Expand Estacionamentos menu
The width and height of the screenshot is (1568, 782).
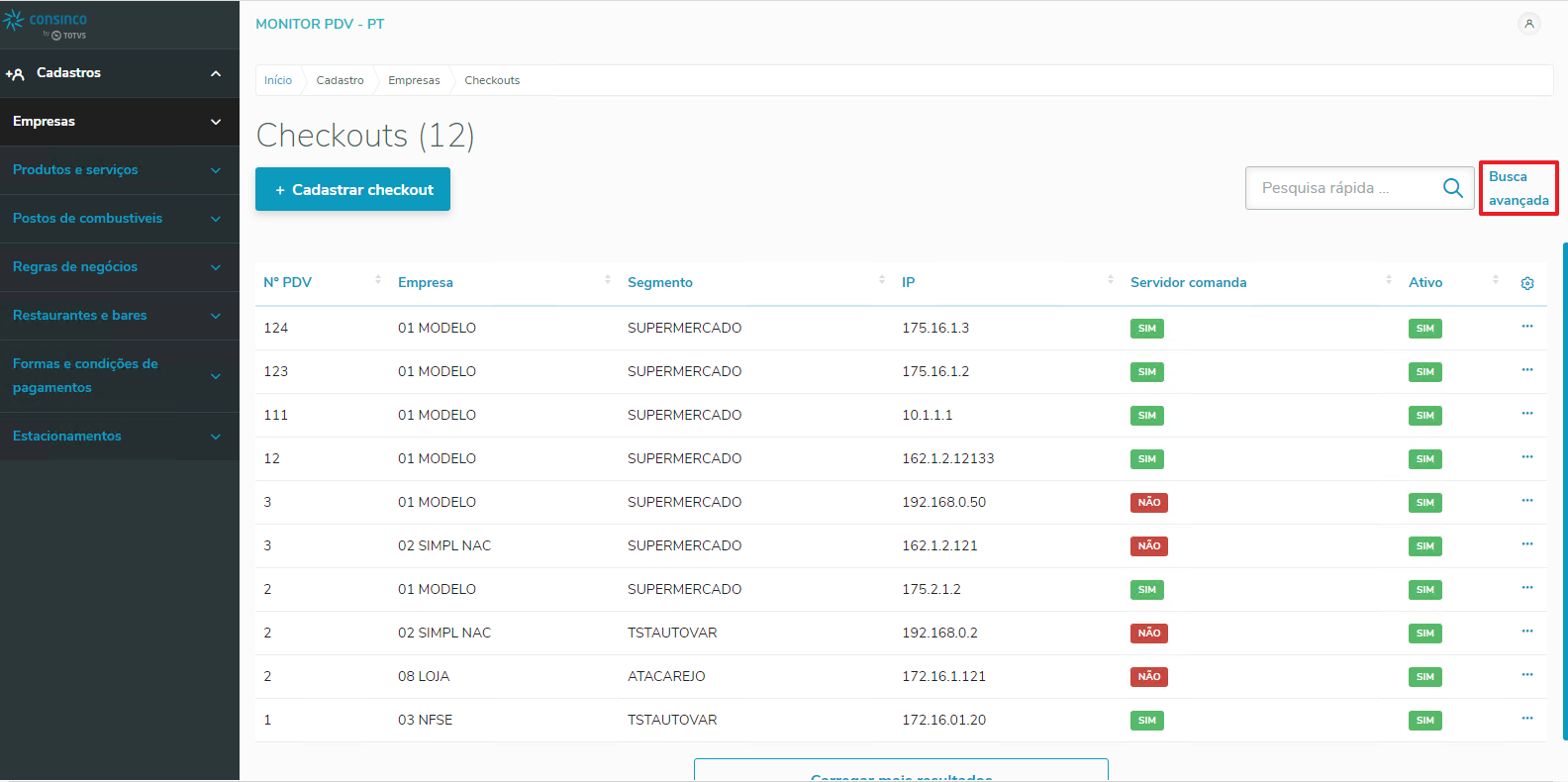pyautogui.click(x=120, y=437)
